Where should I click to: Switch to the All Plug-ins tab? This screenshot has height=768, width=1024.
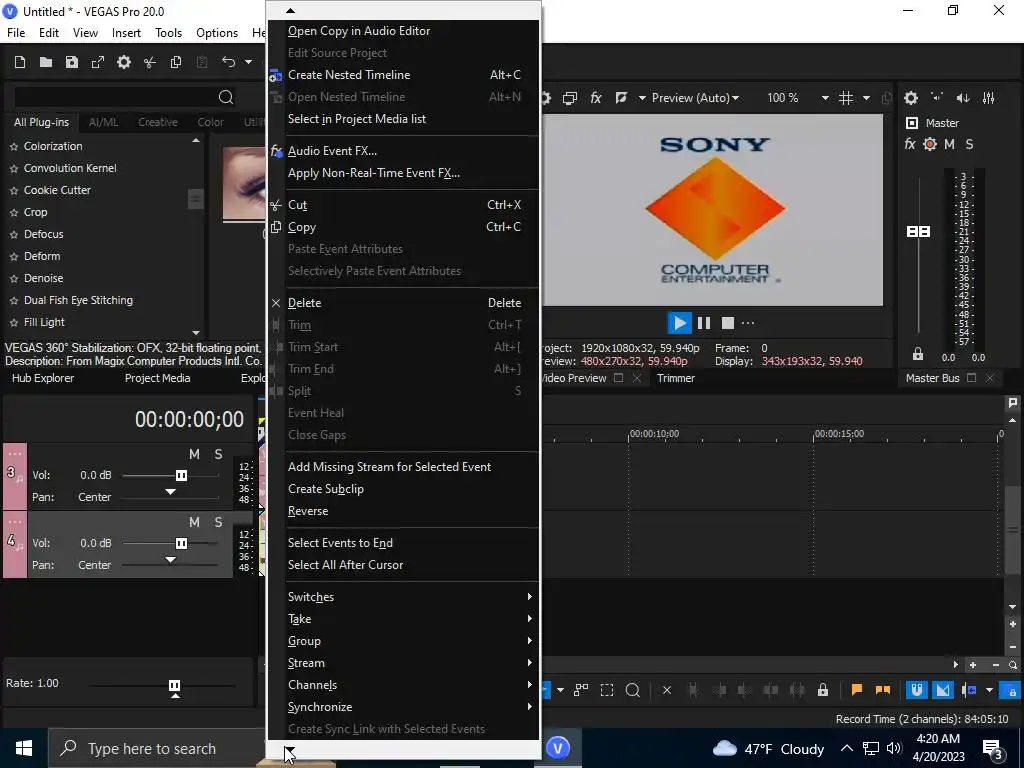(41, 122)
